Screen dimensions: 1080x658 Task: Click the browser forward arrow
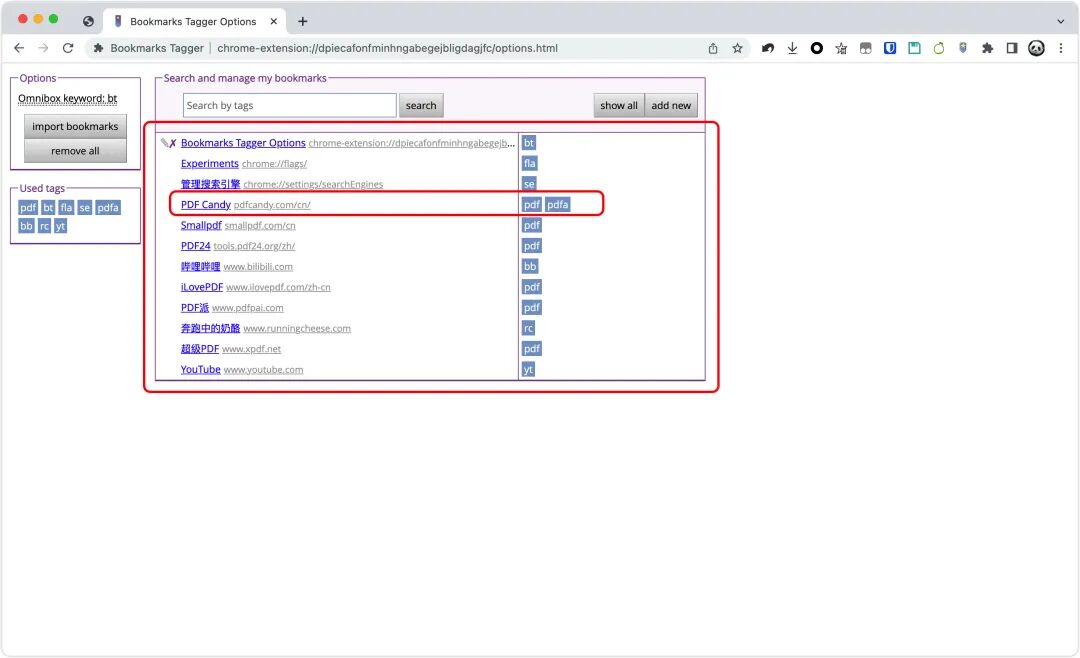click(43, 48)
